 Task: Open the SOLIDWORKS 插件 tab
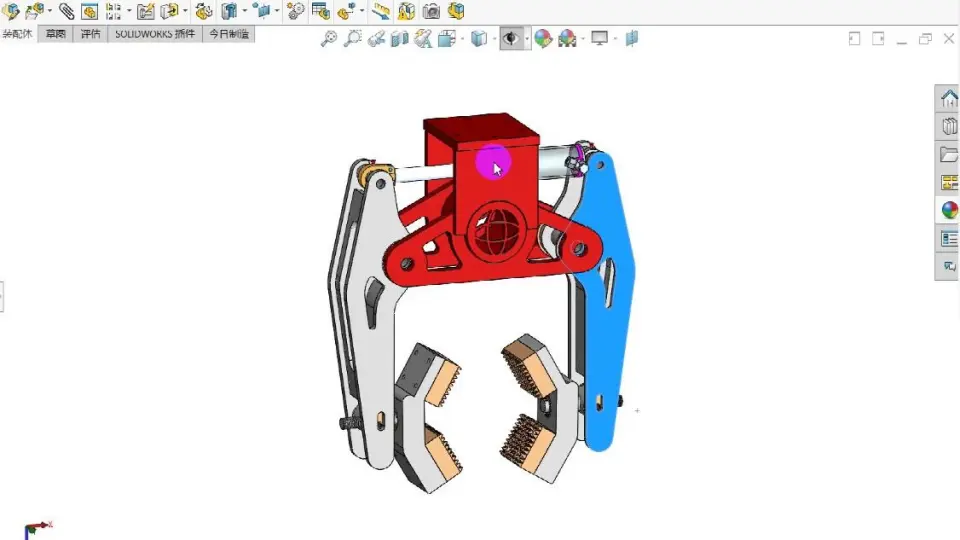[155, 34]
